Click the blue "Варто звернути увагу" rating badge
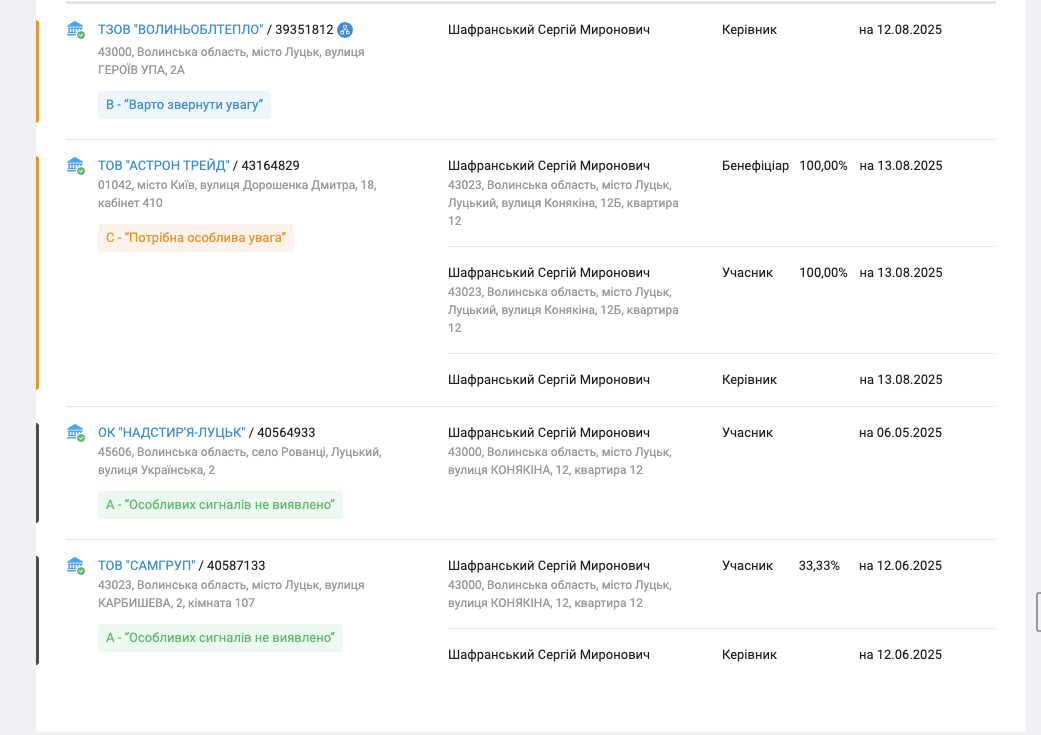Image resolution: width=1041 pixels, height=735 pixels. (184, 104)
